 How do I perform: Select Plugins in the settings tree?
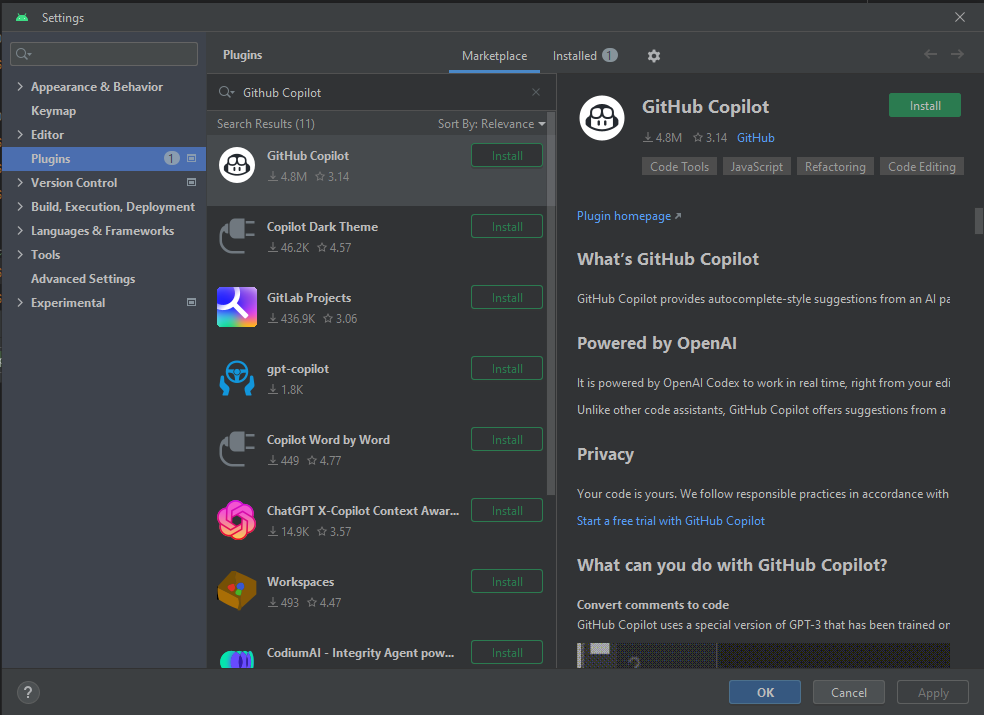[x=104, y=158]
